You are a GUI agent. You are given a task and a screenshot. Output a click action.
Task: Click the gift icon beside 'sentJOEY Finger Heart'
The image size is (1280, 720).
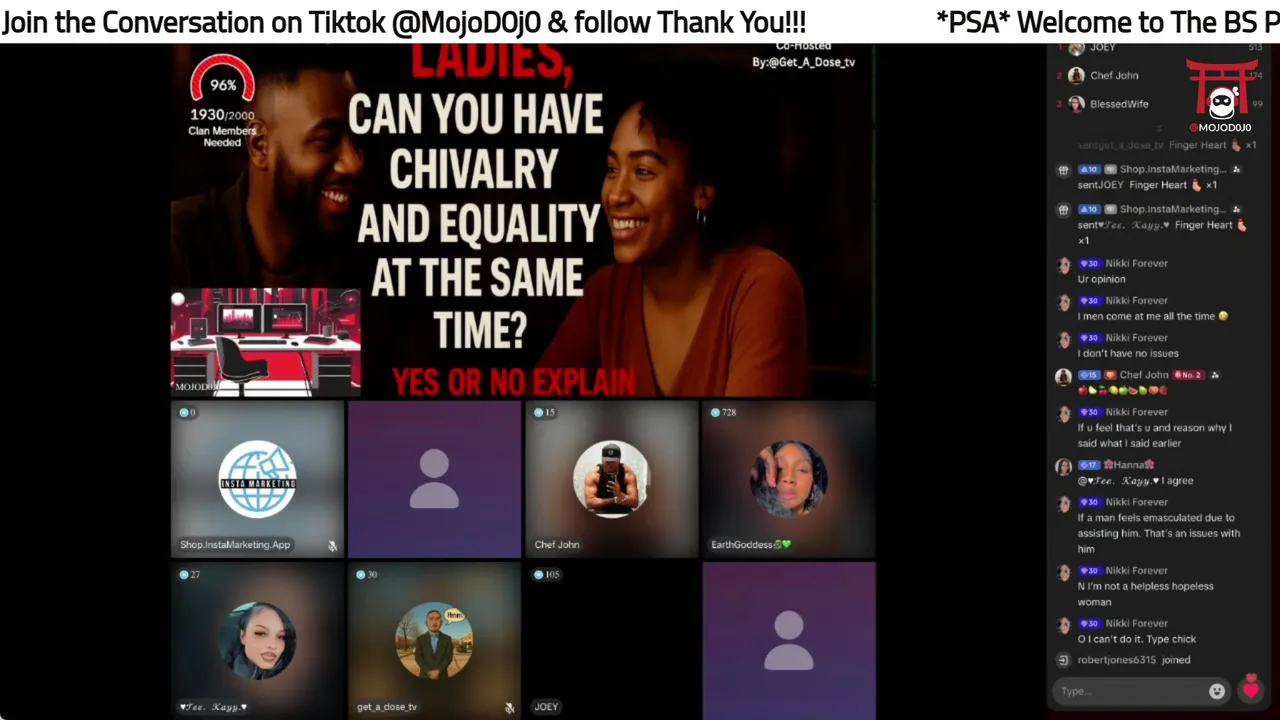pyautogui.click(x=1063, y=170)
